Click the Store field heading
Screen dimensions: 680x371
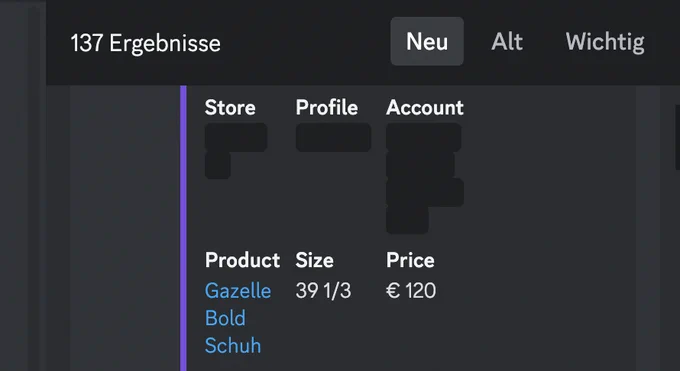tap(230, 108)
